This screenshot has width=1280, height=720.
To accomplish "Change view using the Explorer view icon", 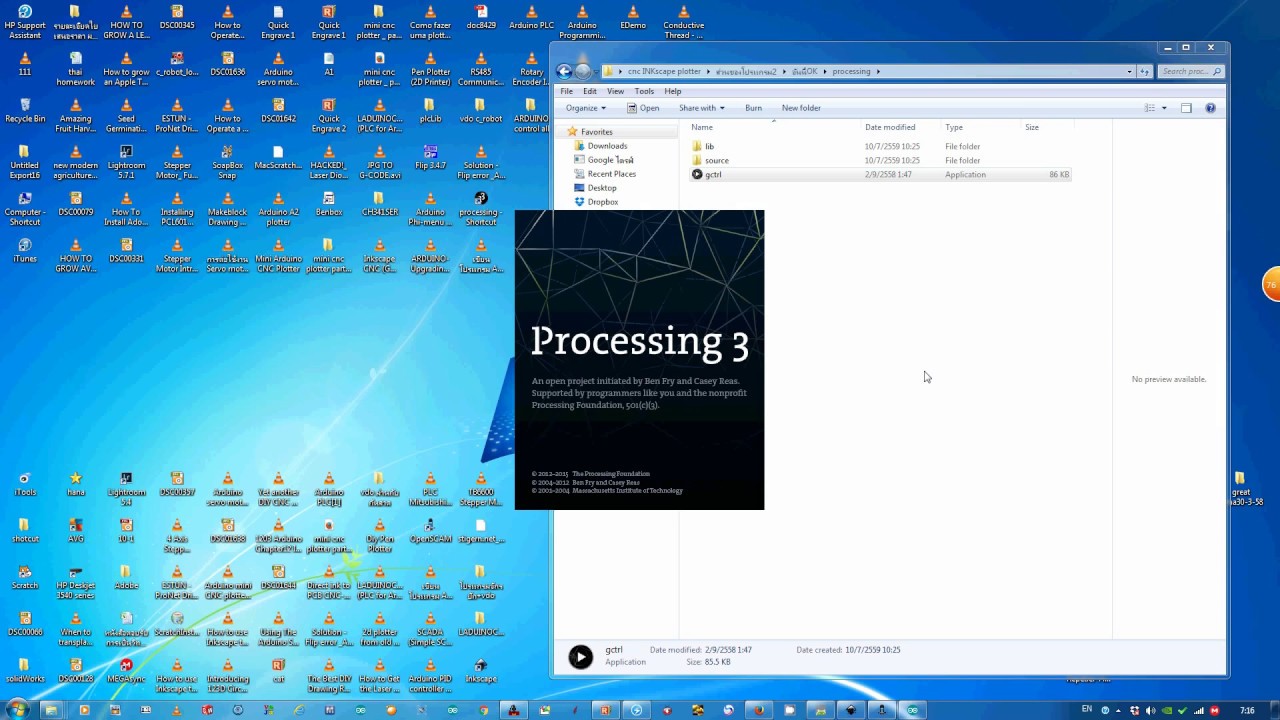I will (1150, 108).
